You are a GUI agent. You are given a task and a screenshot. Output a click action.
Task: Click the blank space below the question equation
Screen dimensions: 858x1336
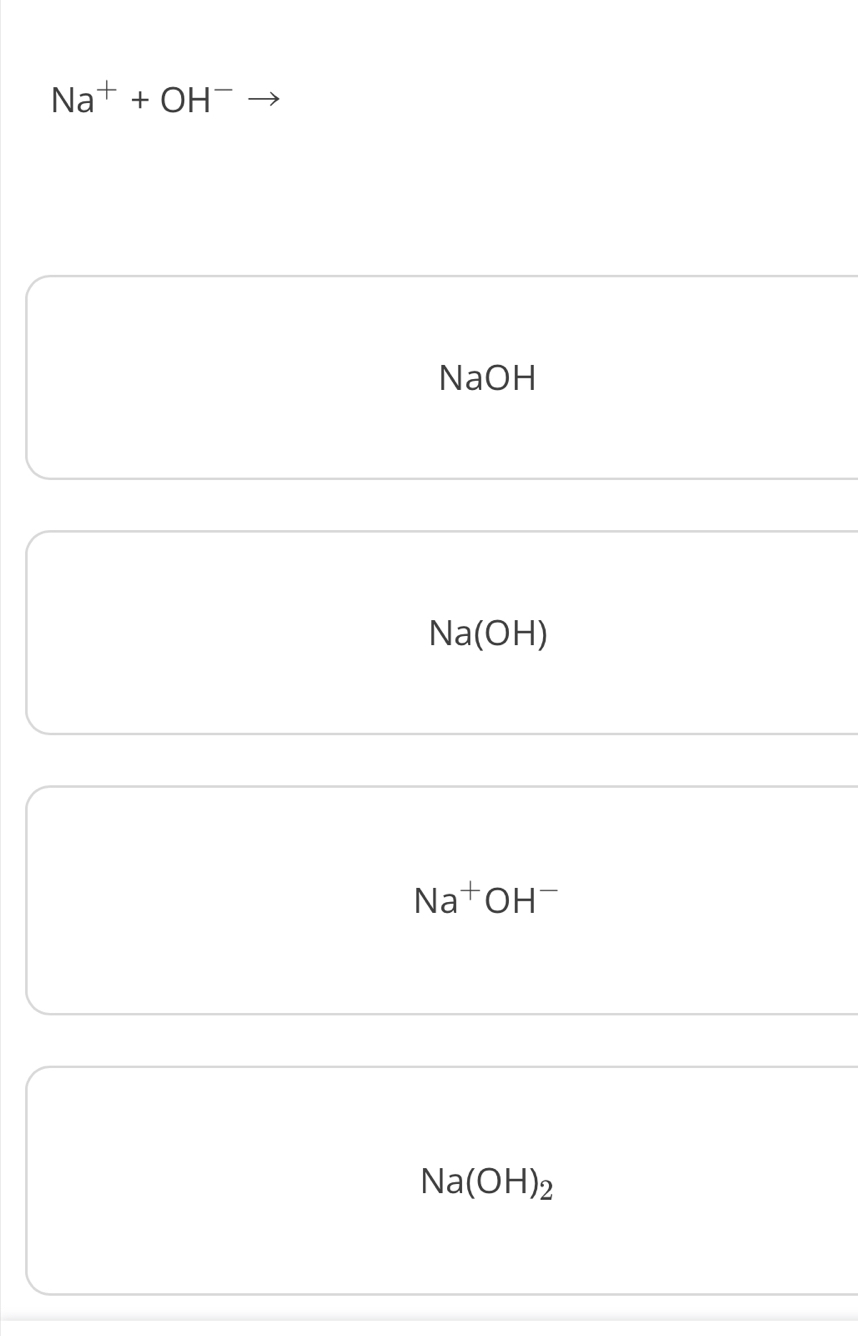pyautogui.click(x=400, y=190)
